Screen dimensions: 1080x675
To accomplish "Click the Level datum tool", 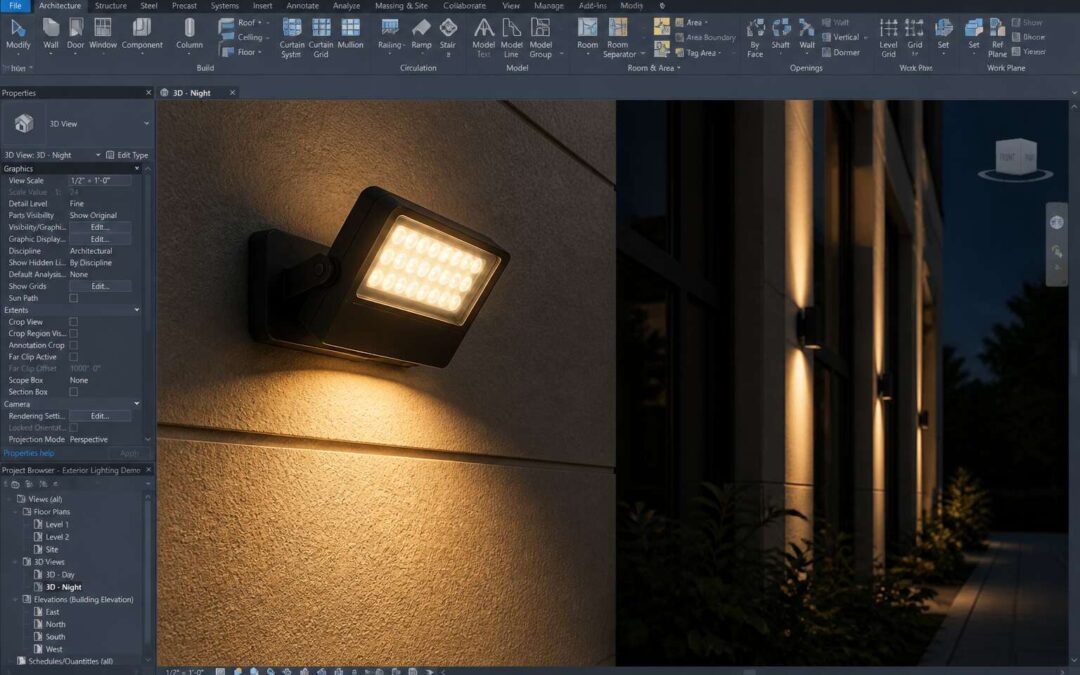I will coord(889,38).
